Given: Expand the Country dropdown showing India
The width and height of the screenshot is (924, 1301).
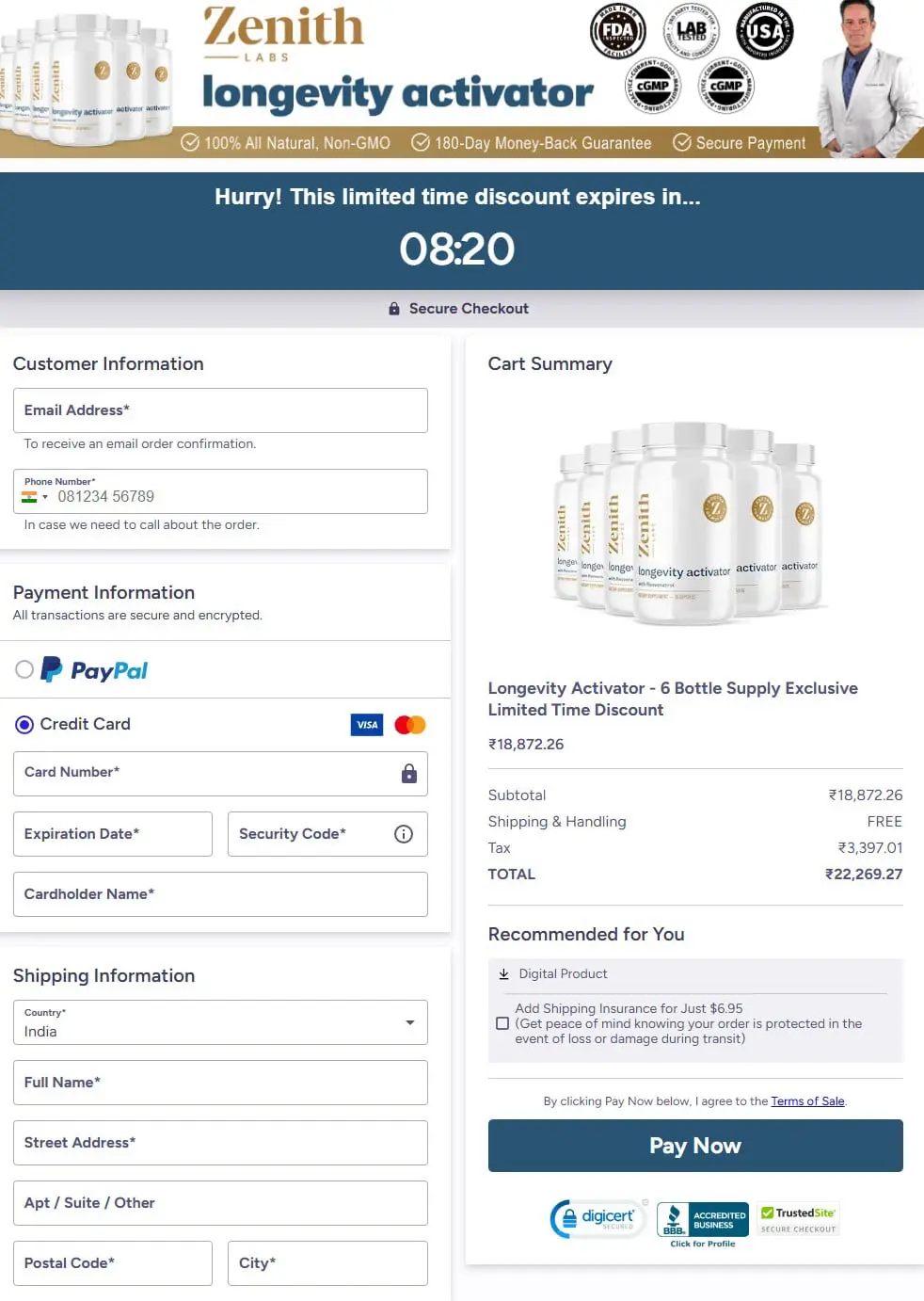Looking at the screenshot, I should [220, 1022].
